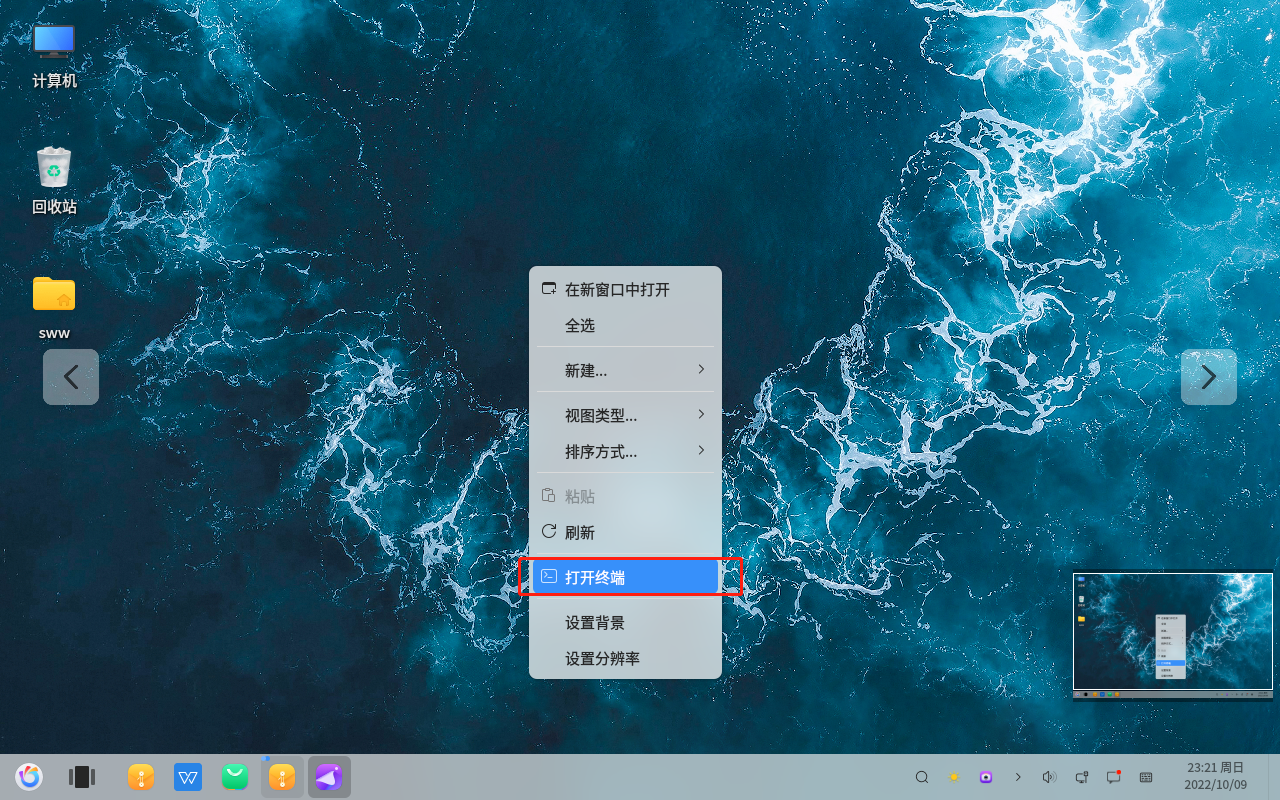Open the purple screenshot tool taskbar icon
Screen dimensions: 1280x800
pyautogui.click(x=329, y=776)
